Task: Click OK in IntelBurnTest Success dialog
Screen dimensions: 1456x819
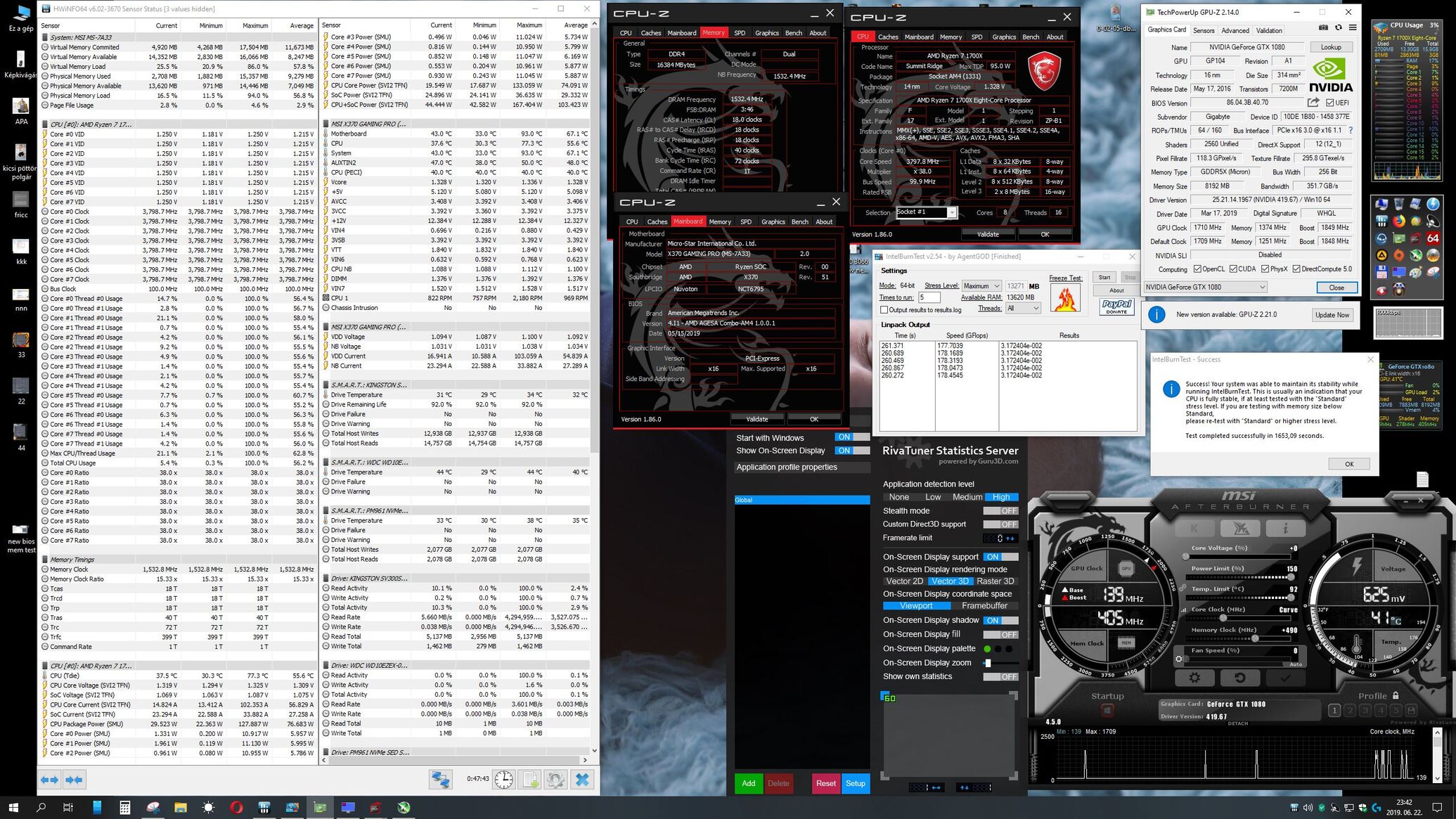Action: point(1348,464)
